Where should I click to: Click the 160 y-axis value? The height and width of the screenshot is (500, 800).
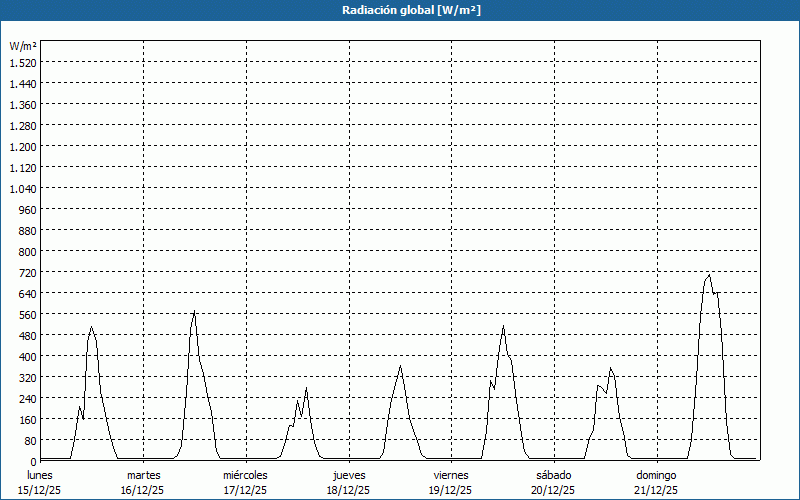click(28, 420)
